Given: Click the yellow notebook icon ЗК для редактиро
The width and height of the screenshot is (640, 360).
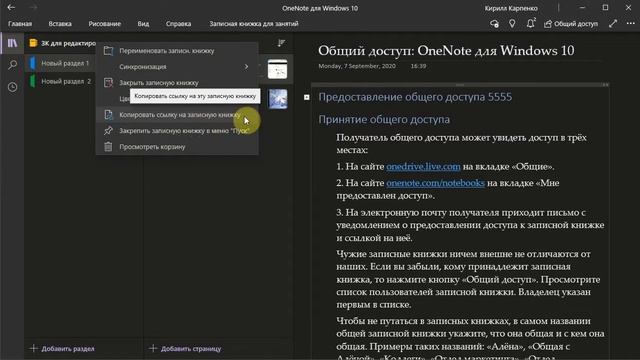Looking at the screenshot, I should click(x=33, y=43).
